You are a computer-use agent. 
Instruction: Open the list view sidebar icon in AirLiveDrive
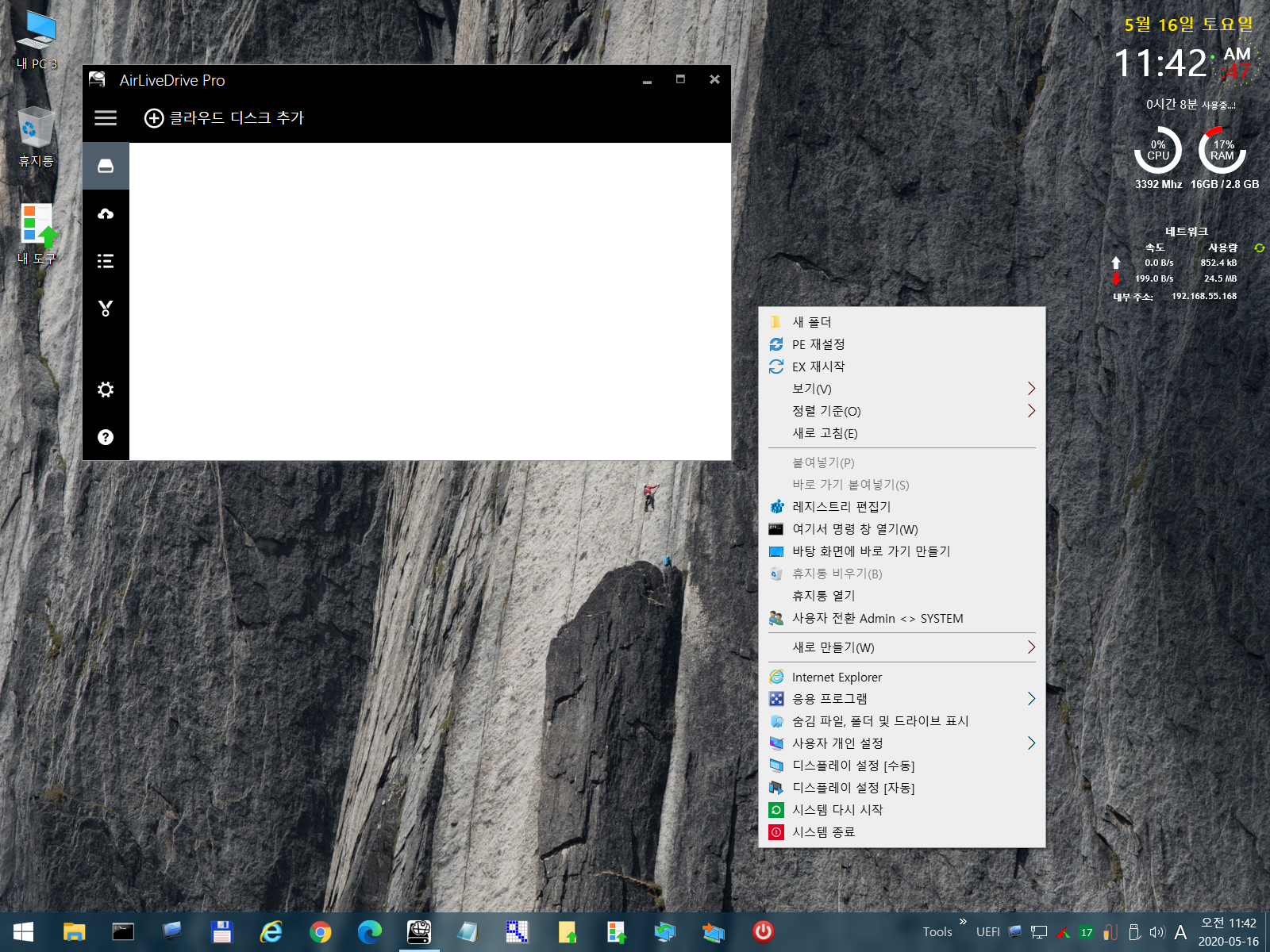pyautogui.click(x=106, y=261)
